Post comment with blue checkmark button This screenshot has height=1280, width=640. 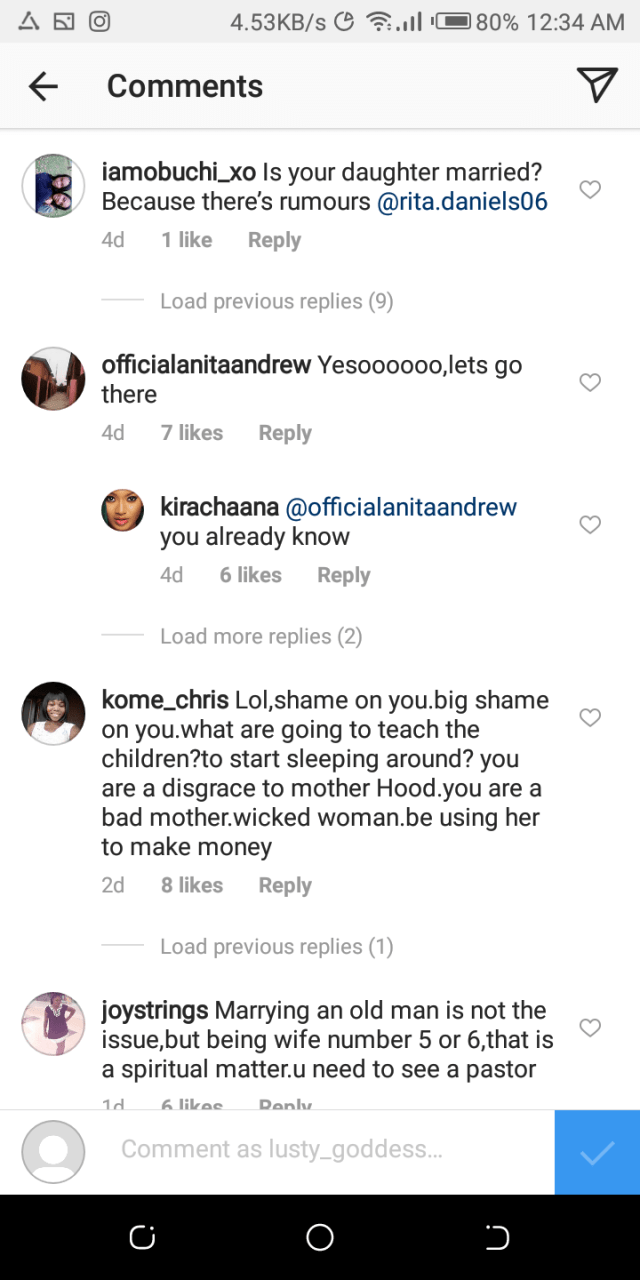point(597,1152)
